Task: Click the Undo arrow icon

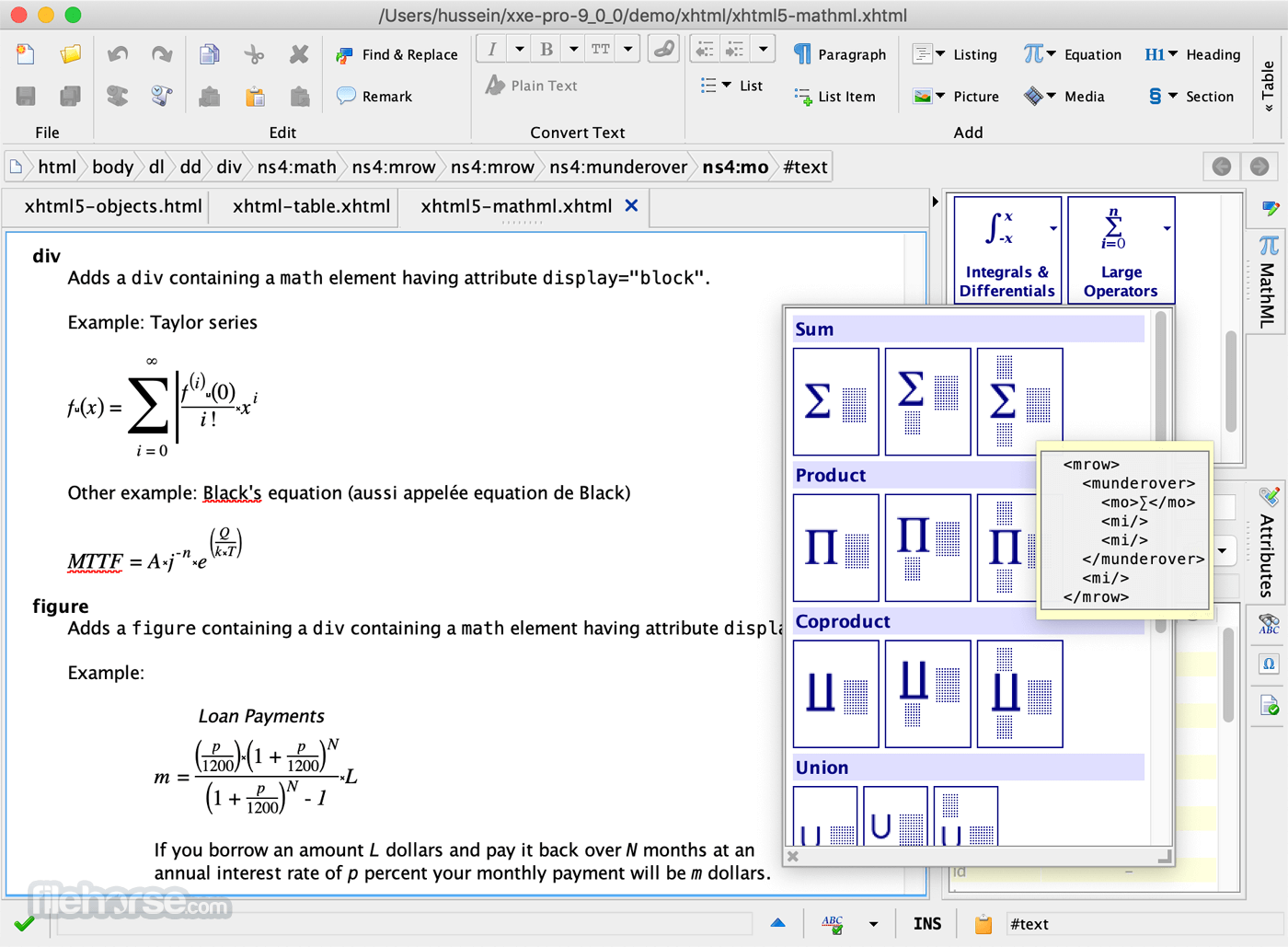Action: (x=118, y=54)
